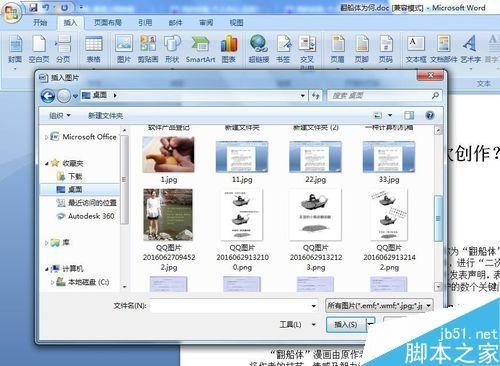This screenshot has width=500, height=366.
Task: Switch to the 页面布局 ribbon tab
Action: click(x=108, y=22)
